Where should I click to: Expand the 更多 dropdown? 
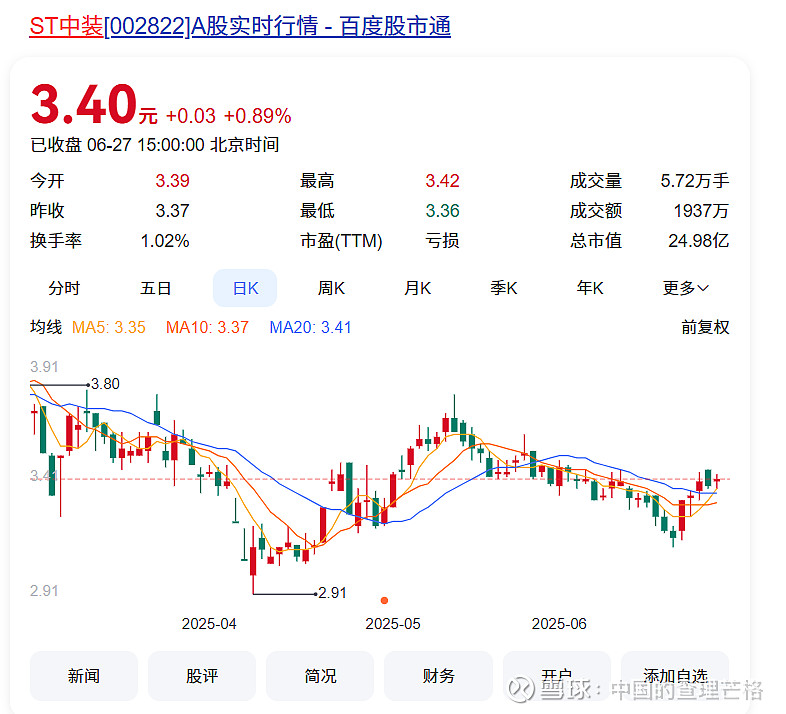click(685, 288)
